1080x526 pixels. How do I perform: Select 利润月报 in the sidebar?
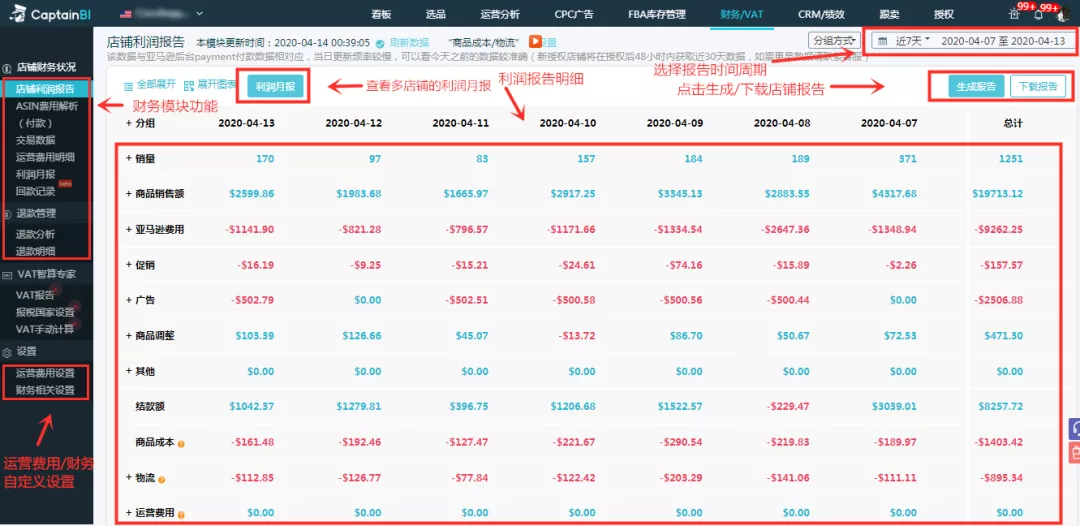click(35, 174)
